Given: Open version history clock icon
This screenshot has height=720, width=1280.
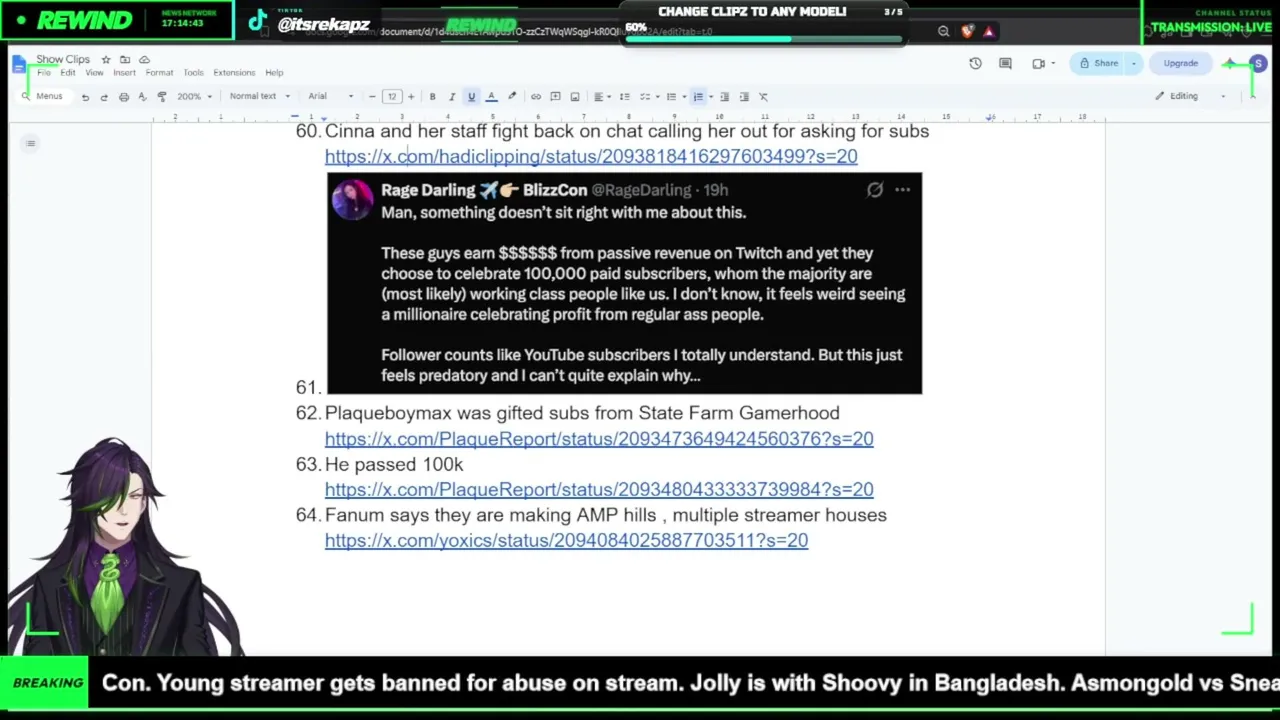Looking at the screenshot, I should (975, 64).
